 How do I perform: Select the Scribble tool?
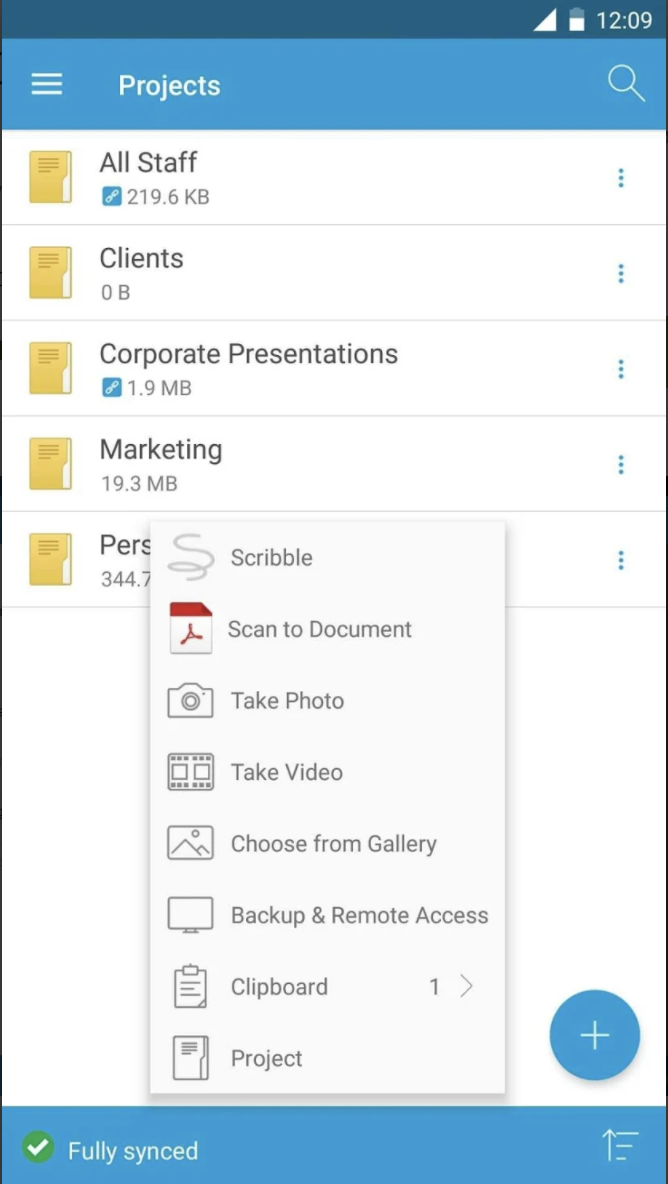[x=190, y=557]
